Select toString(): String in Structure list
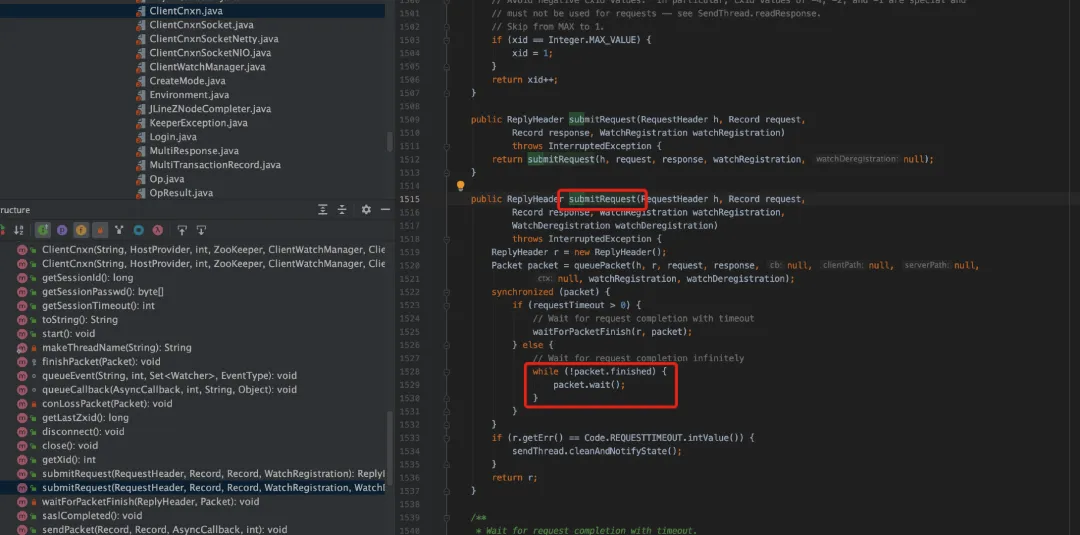1080x535 pixels. click(80, 319)
